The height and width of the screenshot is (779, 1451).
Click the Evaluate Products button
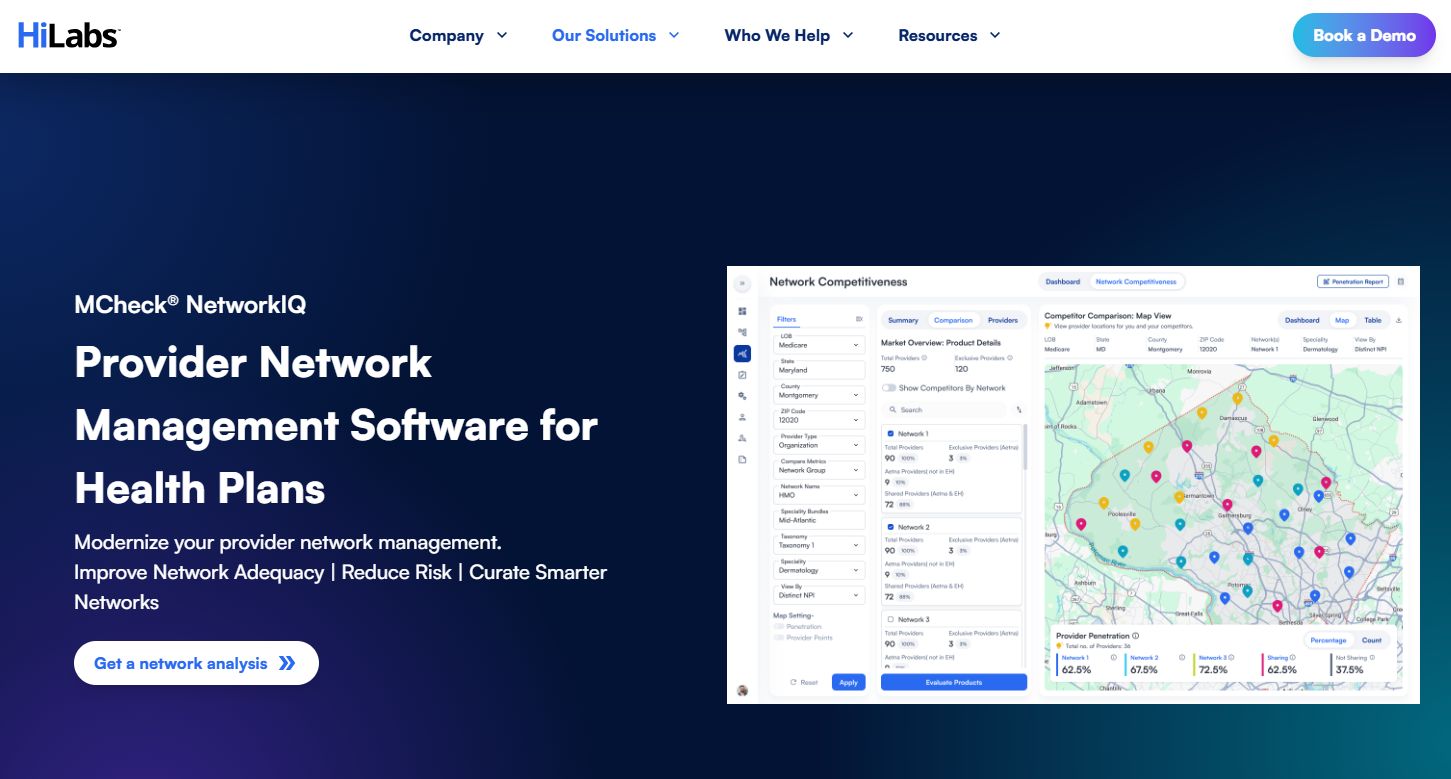[x=954, y=682]
